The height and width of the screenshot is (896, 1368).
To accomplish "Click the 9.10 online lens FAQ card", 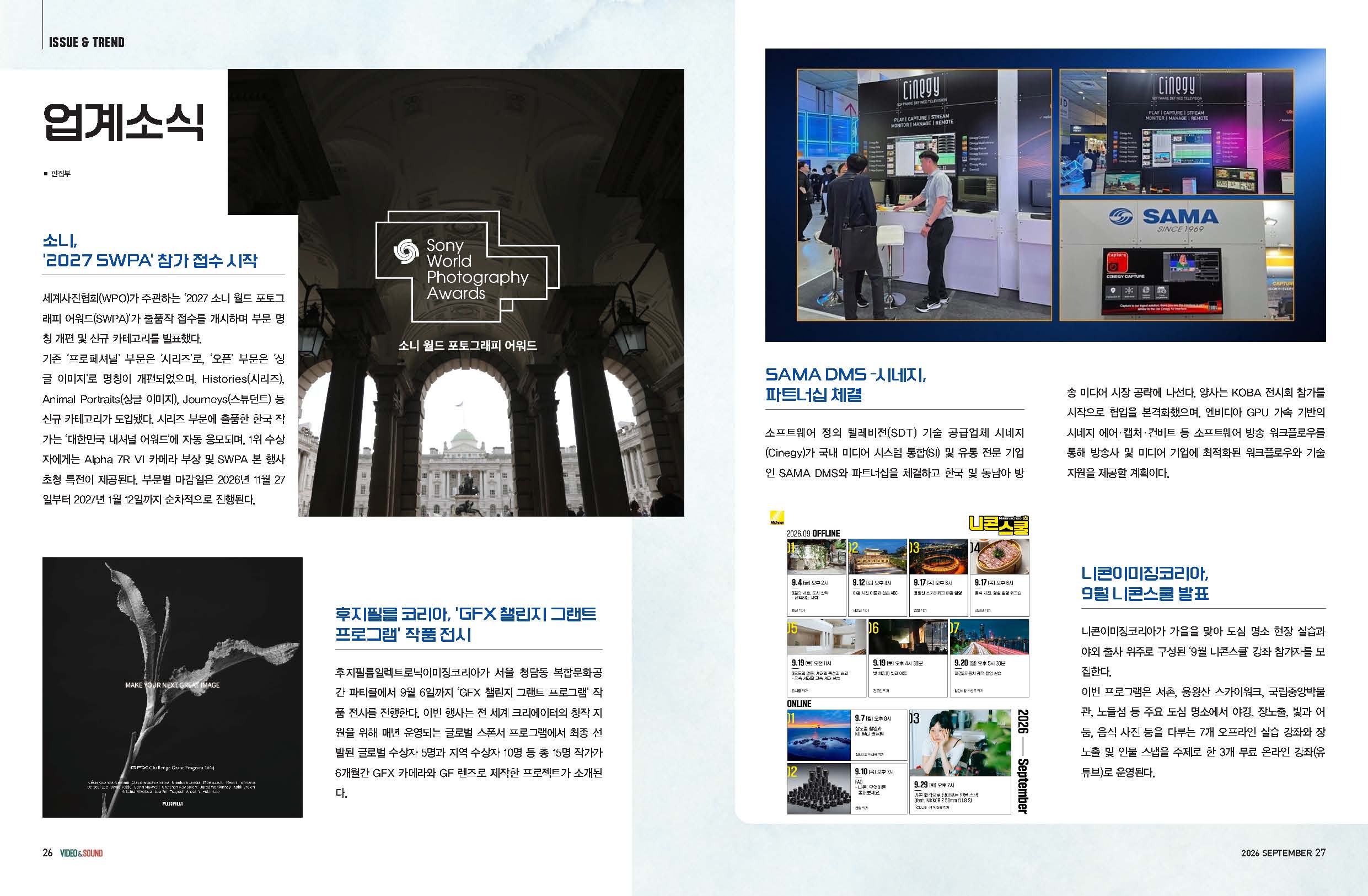I will click(847, 788).
